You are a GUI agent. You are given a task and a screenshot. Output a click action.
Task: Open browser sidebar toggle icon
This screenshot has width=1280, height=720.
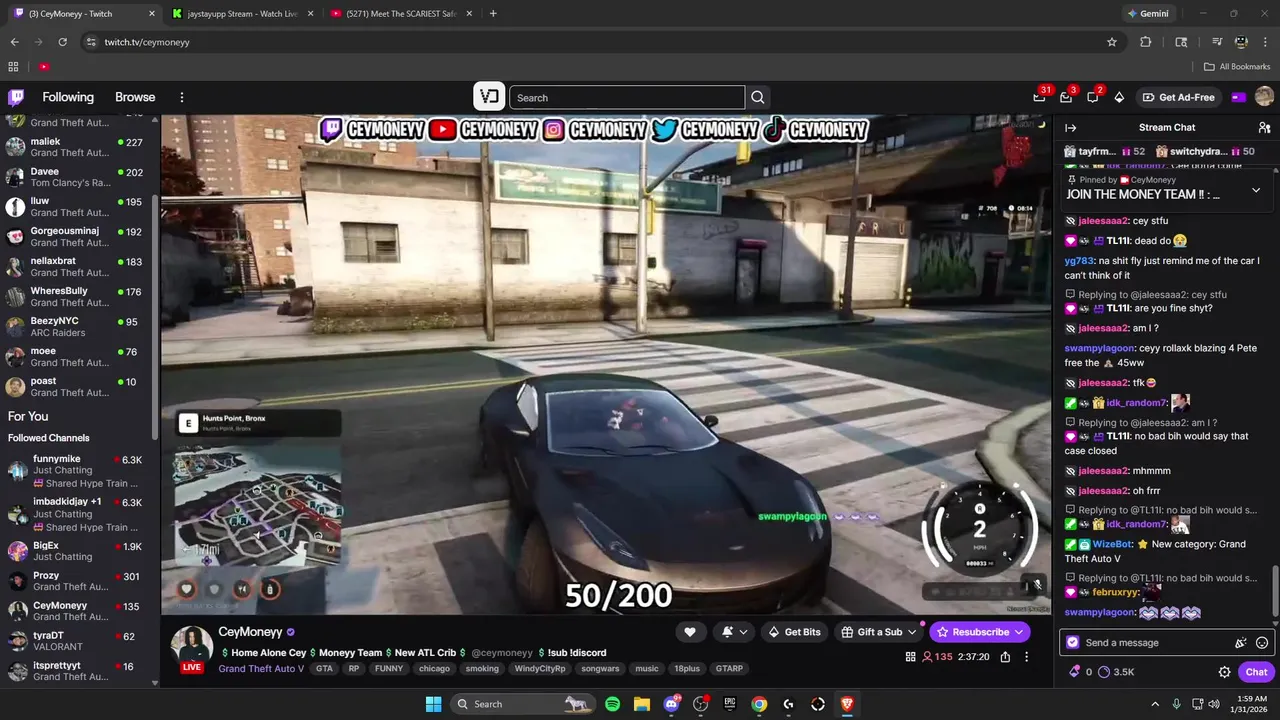1181,42
